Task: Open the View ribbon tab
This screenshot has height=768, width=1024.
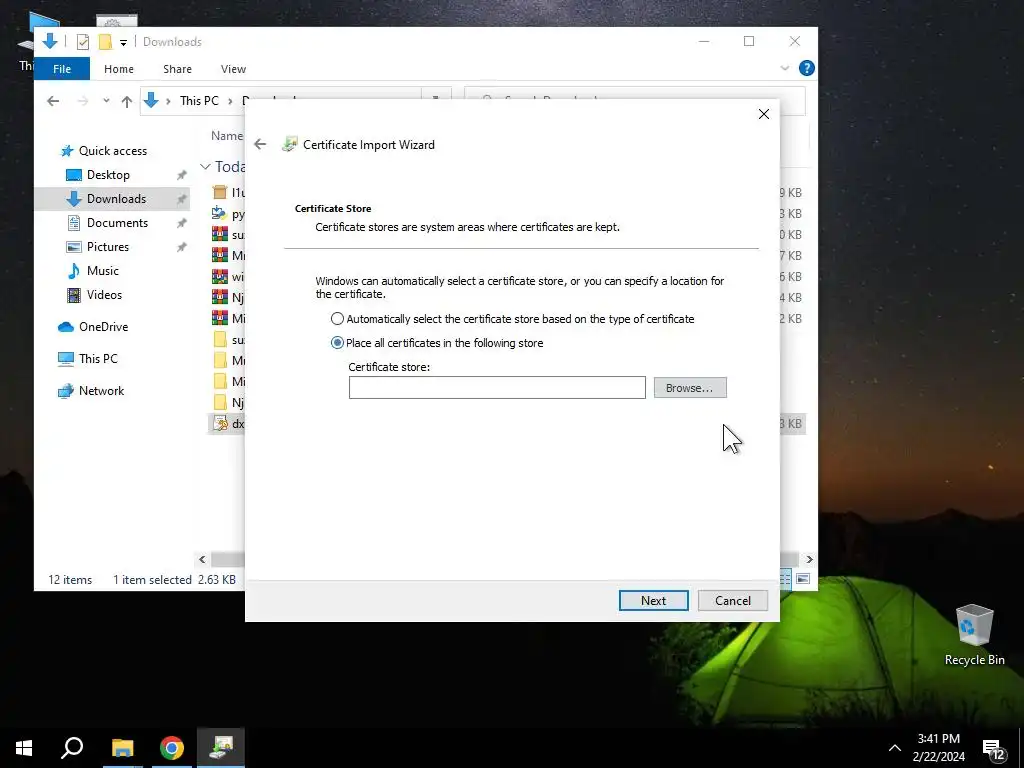Action: click(233, 69)
